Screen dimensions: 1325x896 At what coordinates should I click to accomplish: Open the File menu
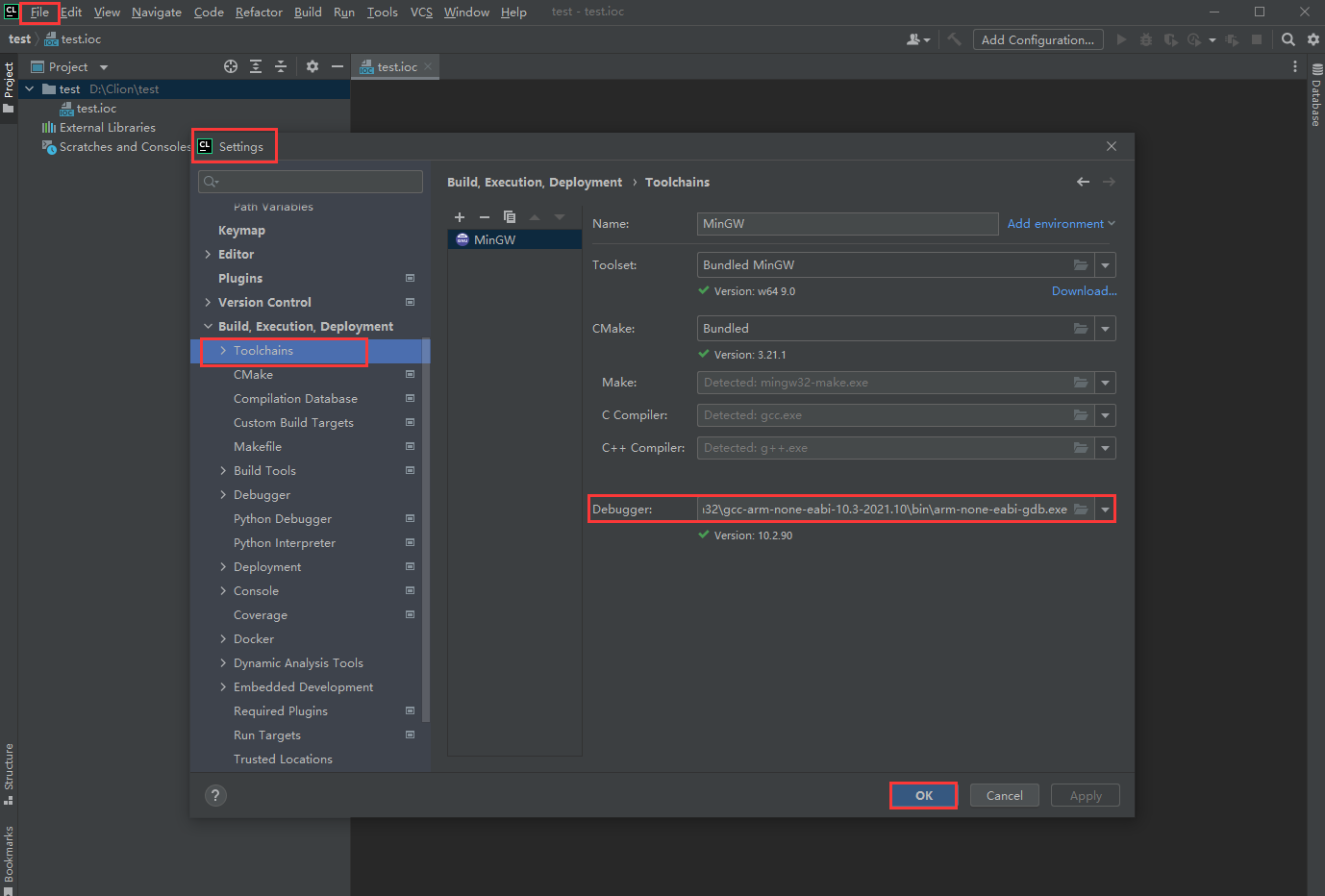point(39,12)
